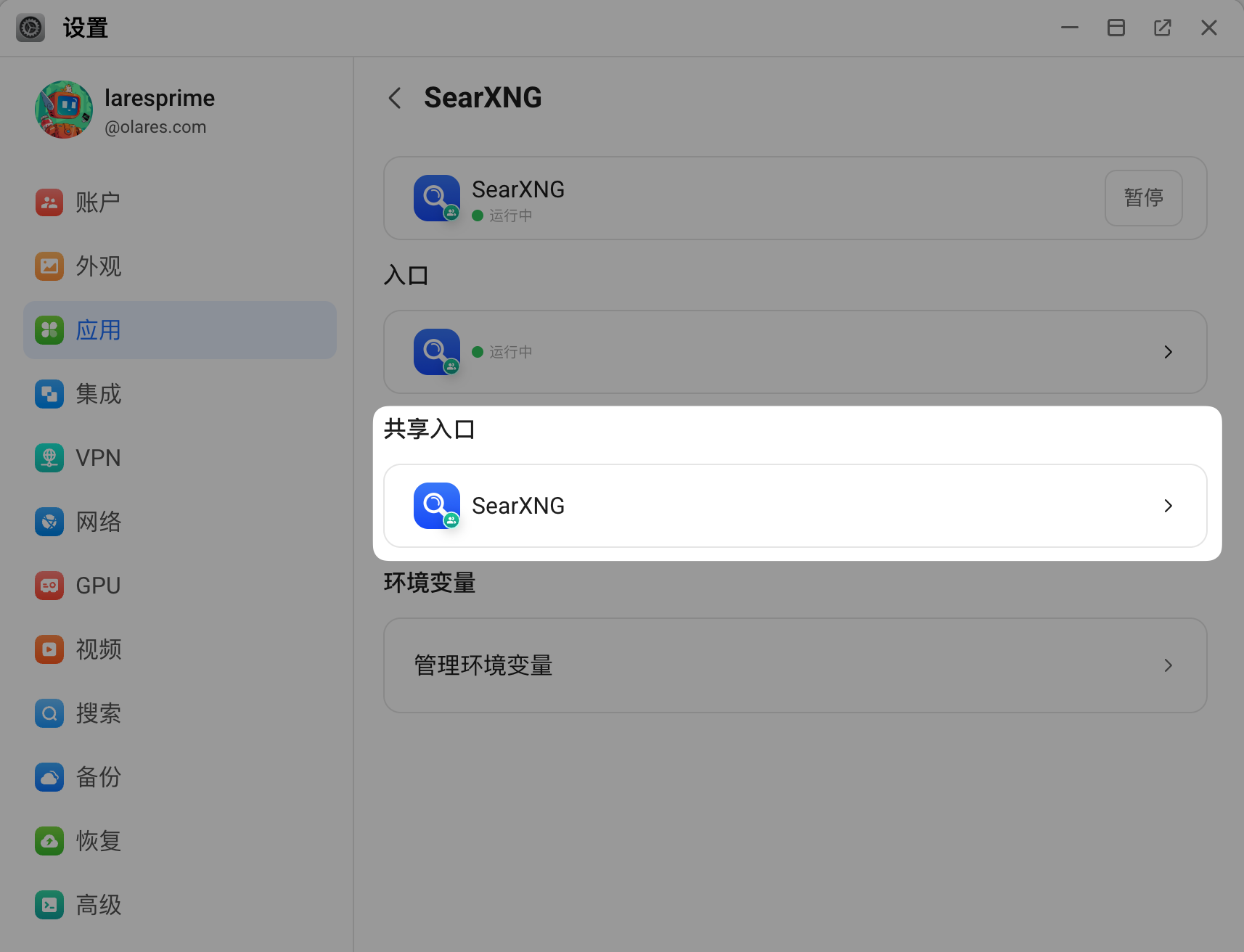Screen dimensions: 1244x952
Task: Click the 共享入口 section heading
Action: [430, 429]
